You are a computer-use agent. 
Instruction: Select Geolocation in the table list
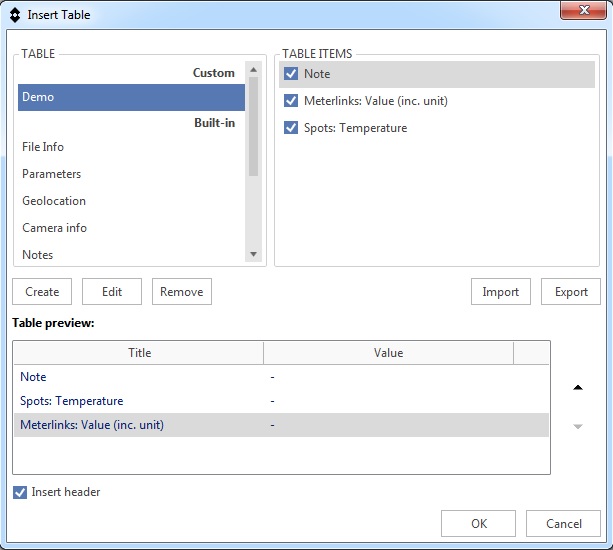(54, 201)
